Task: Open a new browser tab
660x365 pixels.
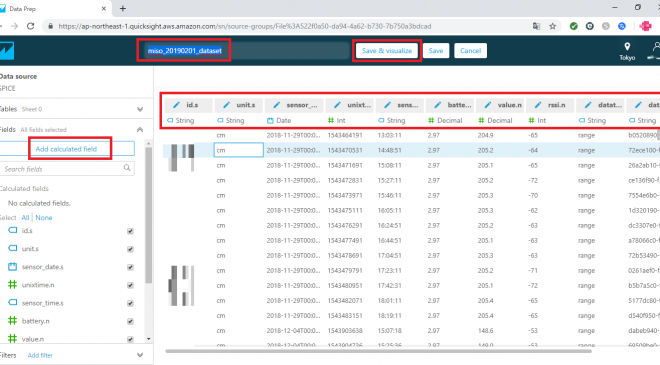Action: pos(122,8)
